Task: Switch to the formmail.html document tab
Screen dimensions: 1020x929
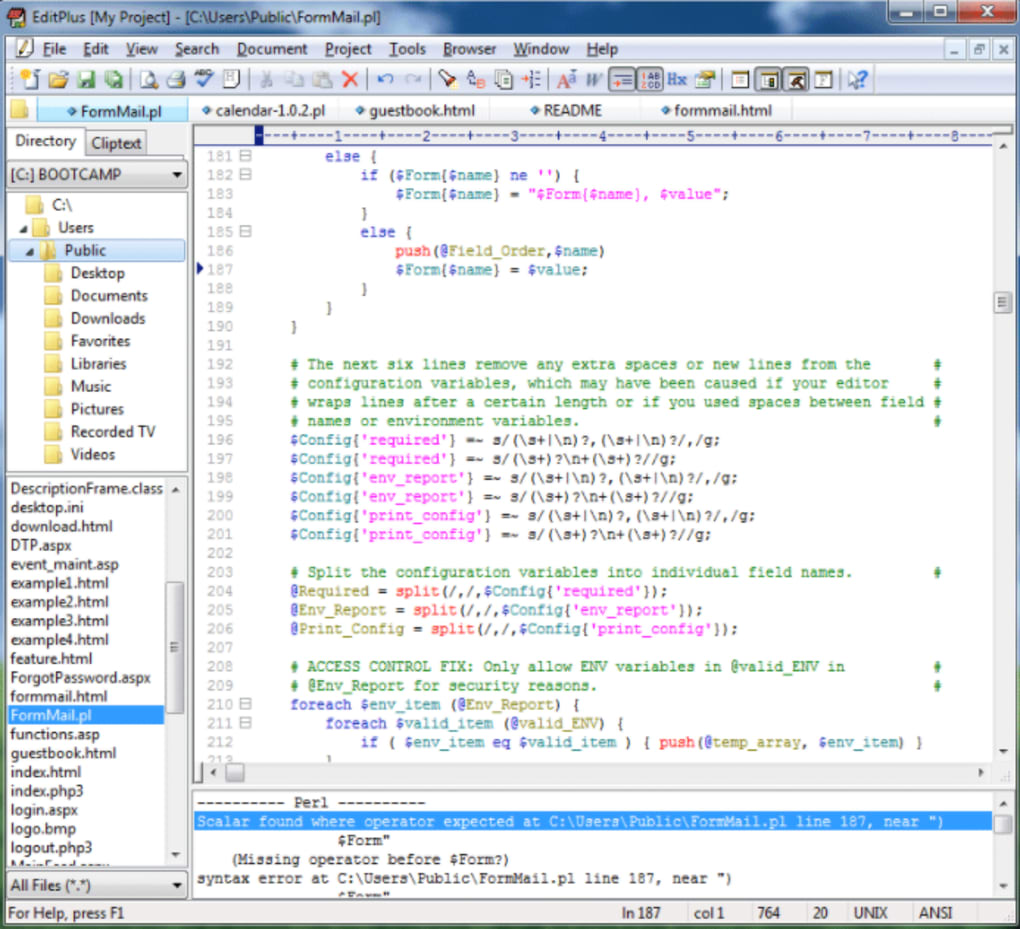Action: (x=716, y=111)
